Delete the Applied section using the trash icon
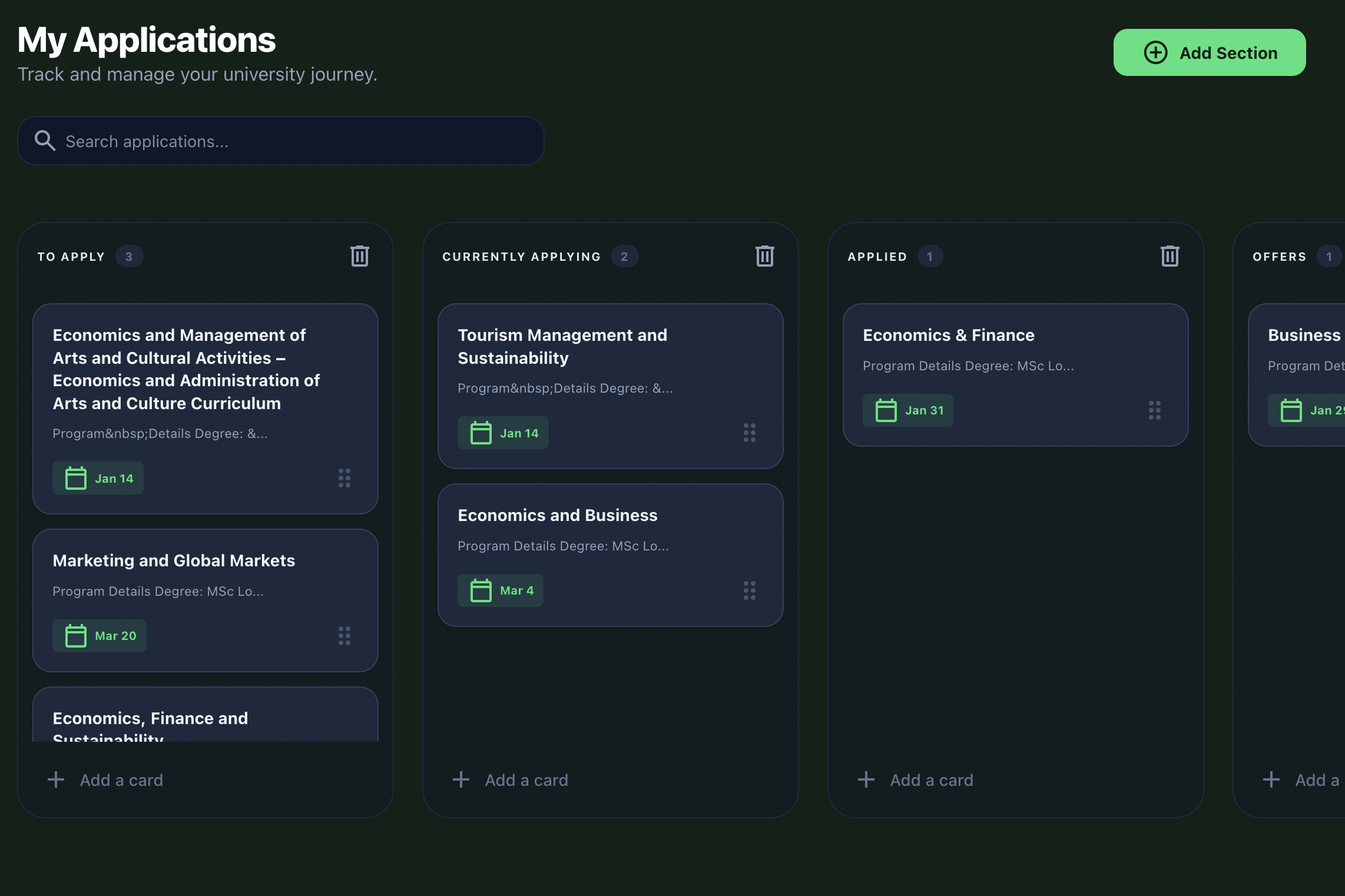The width and height of the screenshot is (1345, 896). pyautogui.click(x=1170, y=255)
